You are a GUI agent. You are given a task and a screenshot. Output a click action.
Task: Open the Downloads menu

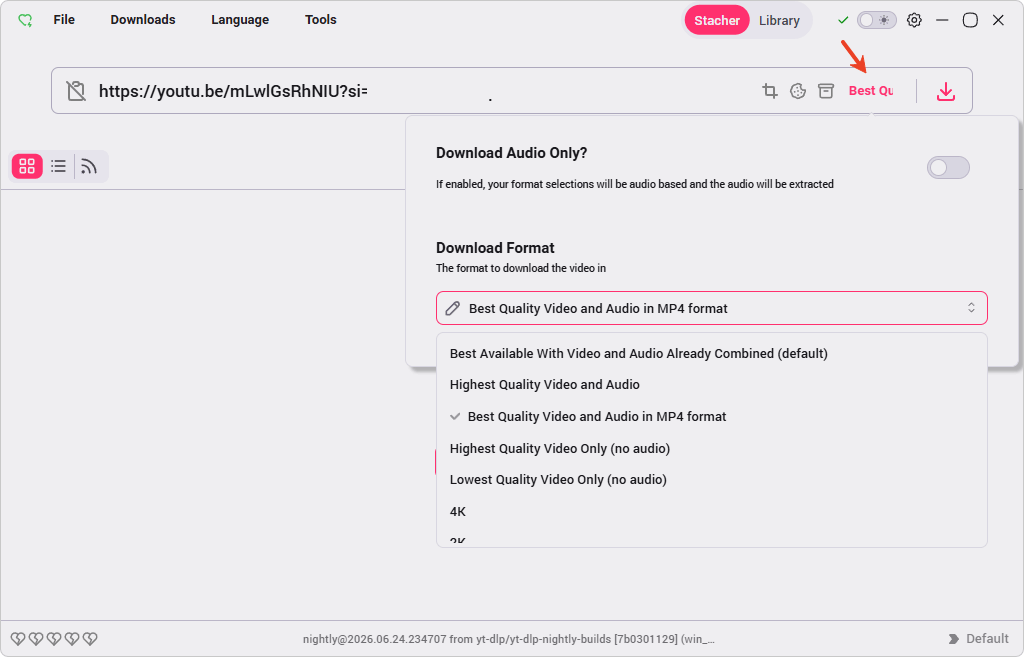point(143,20)
